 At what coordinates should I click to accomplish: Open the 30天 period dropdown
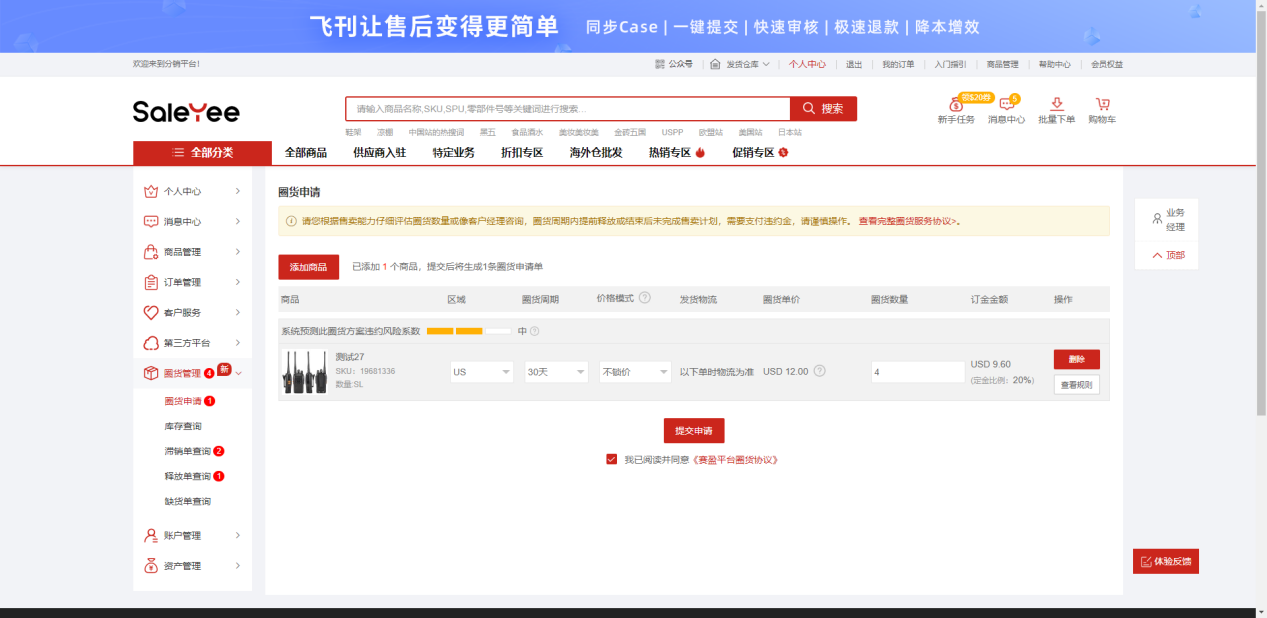click(556, 372)
